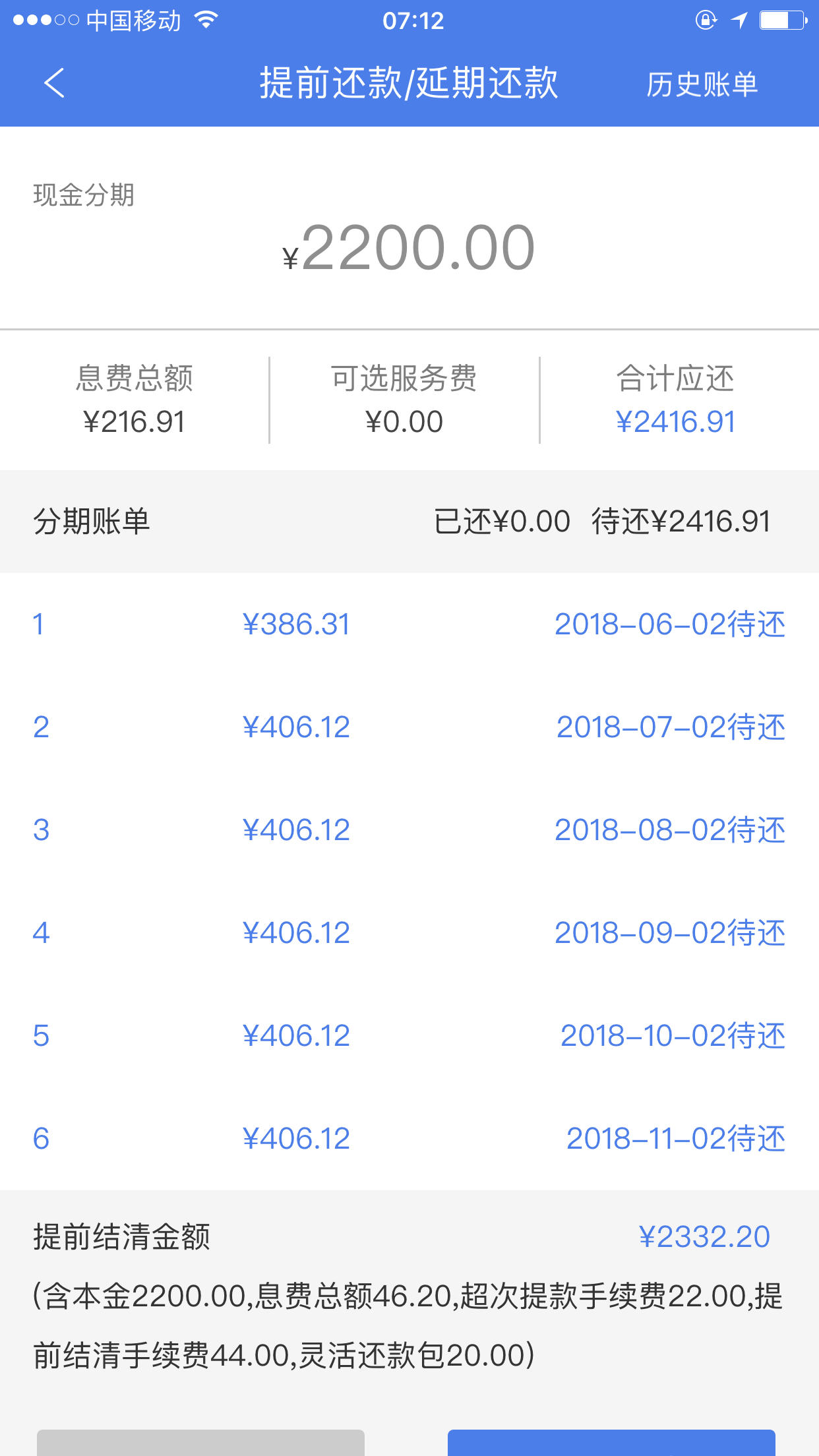Viewport: 819px width, 1456px height.
Task: Select installment 5 due 2018-10-02
Action: tap(409, 1035)
